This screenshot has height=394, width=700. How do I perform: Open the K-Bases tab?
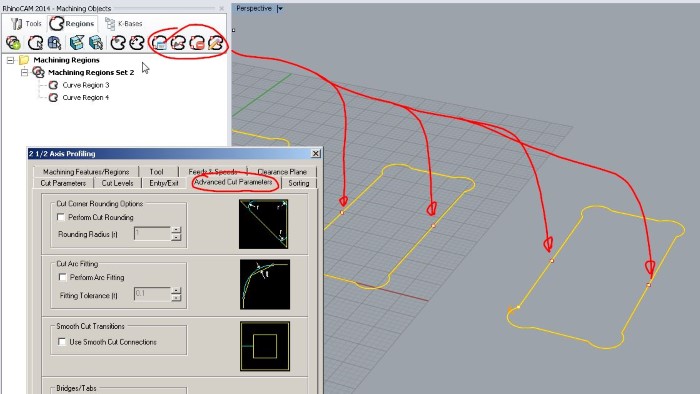click(124, 24)
